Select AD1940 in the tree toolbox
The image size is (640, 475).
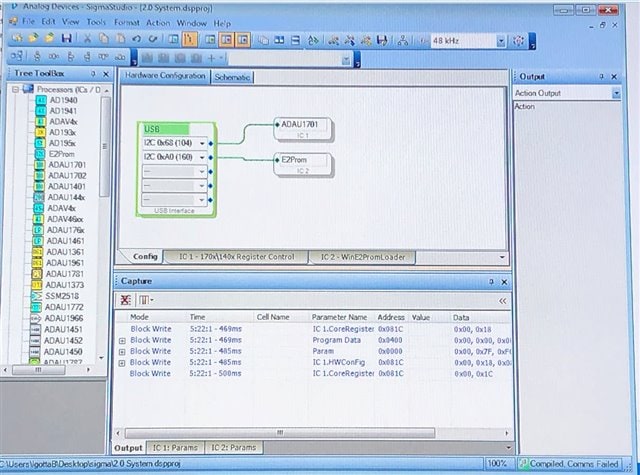point(63,100)
